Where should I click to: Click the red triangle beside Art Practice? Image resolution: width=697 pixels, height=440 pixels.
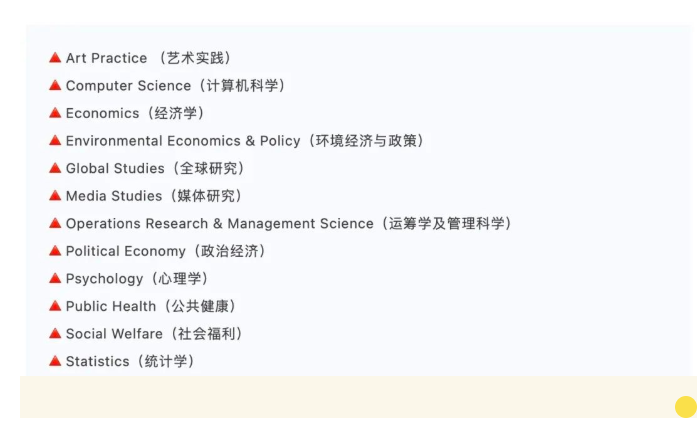coord(55,58)
